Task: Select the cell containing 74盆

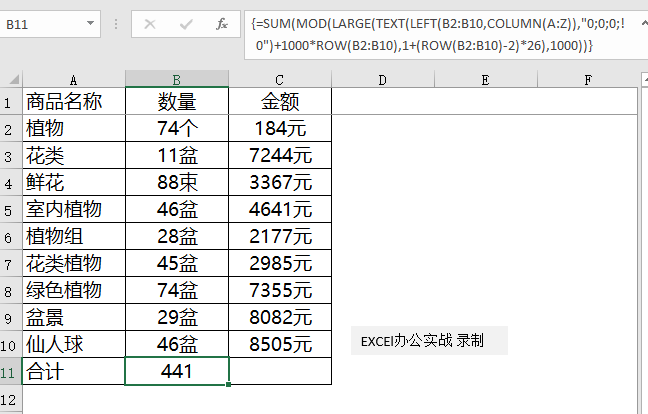Action: pos(177,290)
